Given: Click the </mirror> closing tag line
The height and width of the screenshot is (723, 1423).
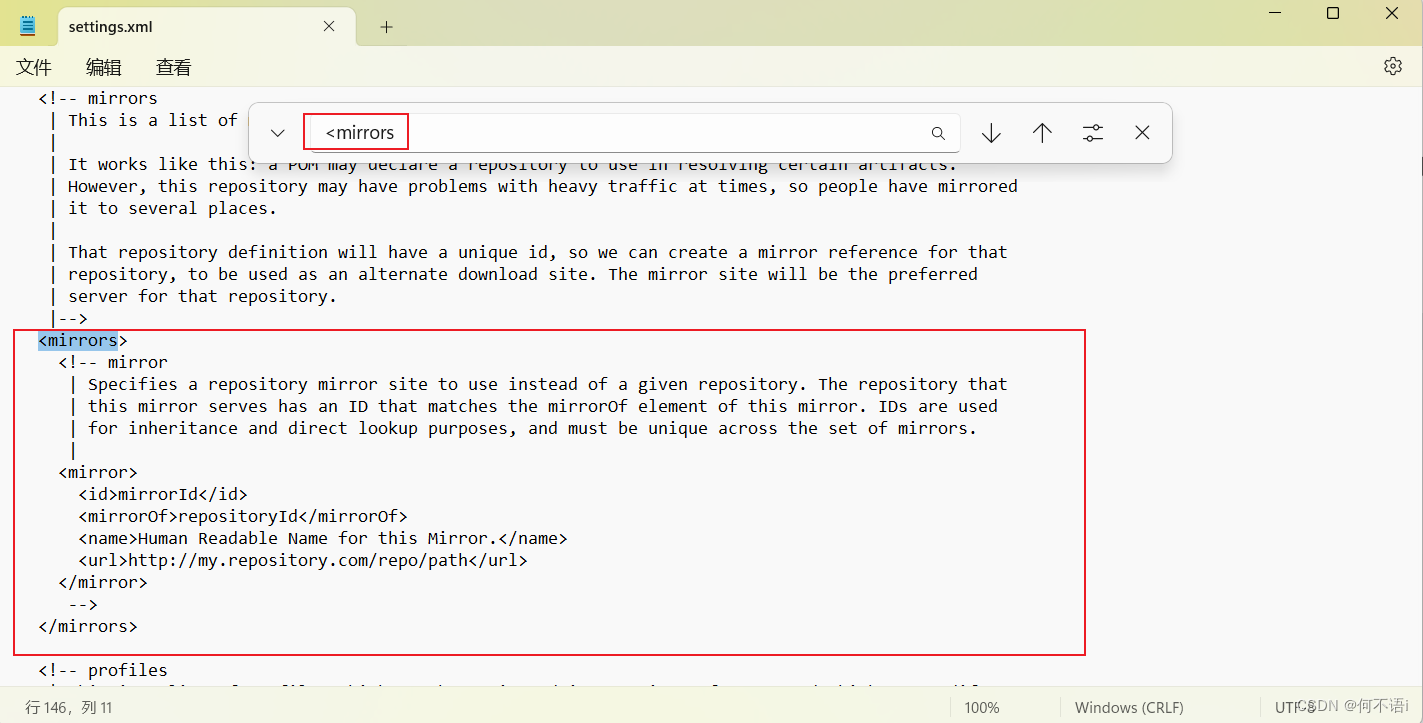Looking at the screenshot, I should point(103,582).
